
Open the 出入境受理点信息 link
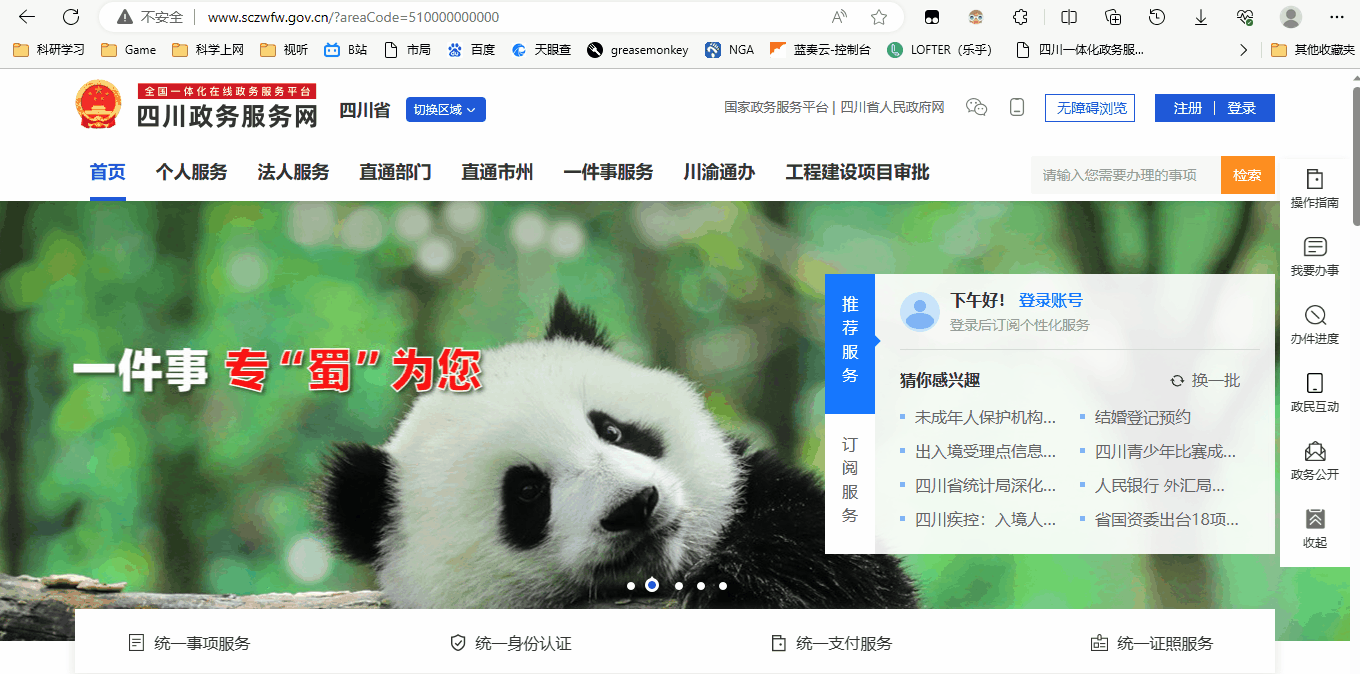point(985,451)
